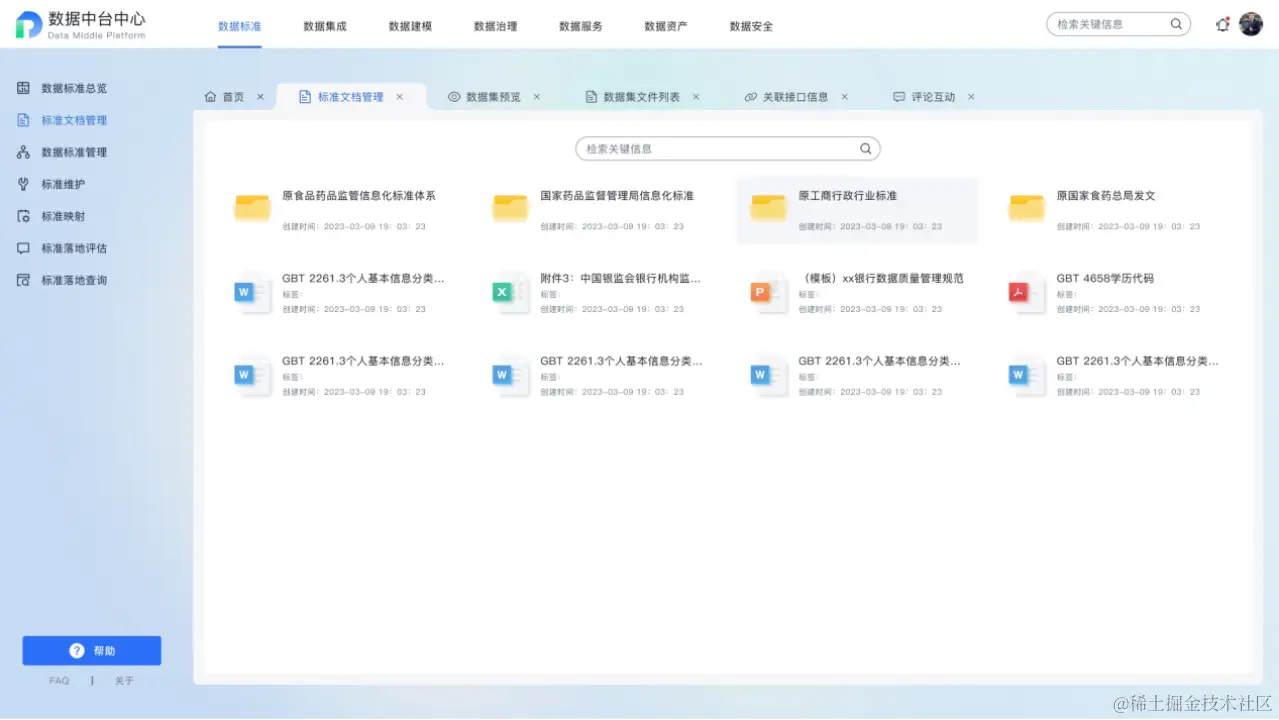Open the 原食品药品监管信息化标准体系 folder icon
1279x720 pixels.
251,208
